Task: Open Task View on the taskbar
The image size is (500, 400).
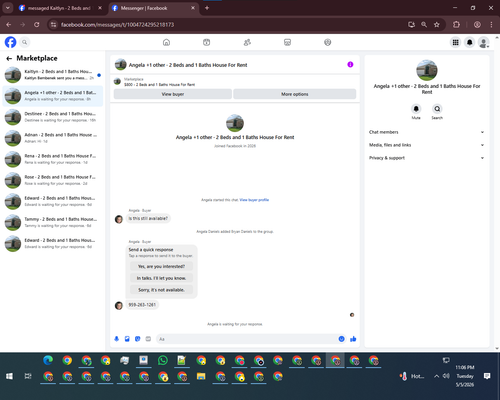Action: (x=28, y=376)
